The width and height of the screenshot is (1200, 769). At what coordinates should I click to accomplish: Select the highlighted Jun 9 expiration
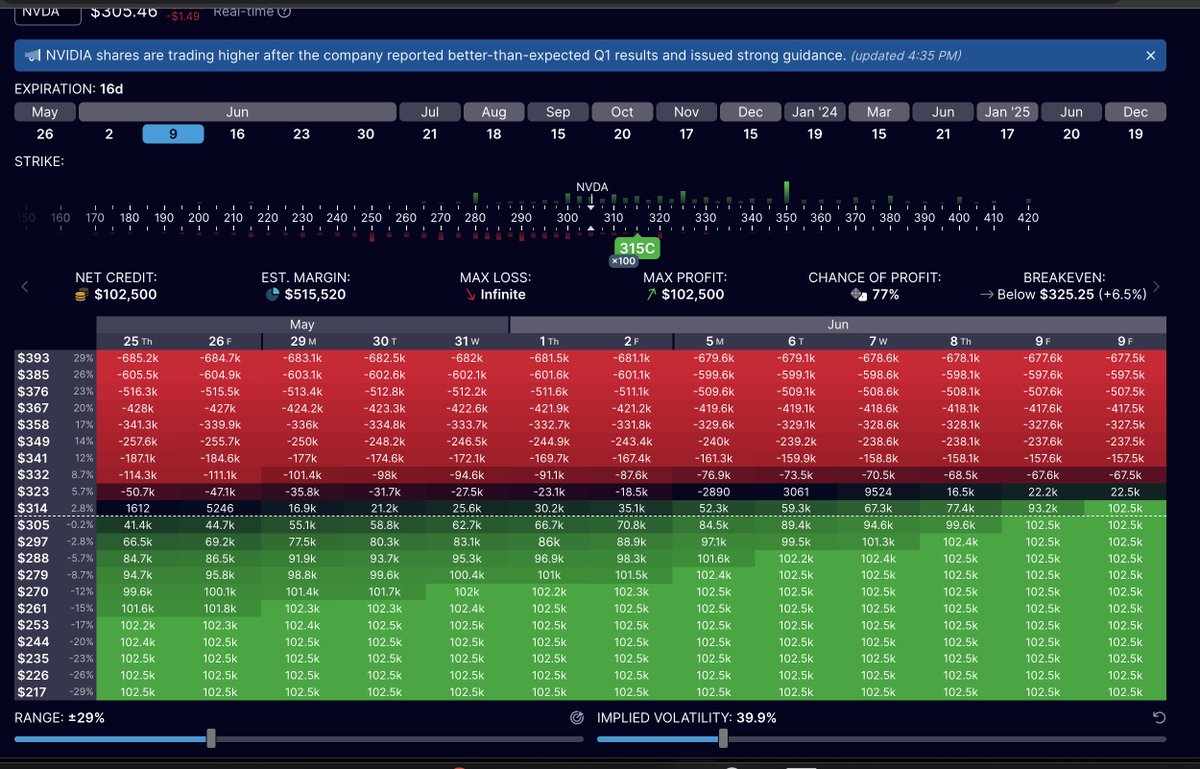[x=173, y=134]
